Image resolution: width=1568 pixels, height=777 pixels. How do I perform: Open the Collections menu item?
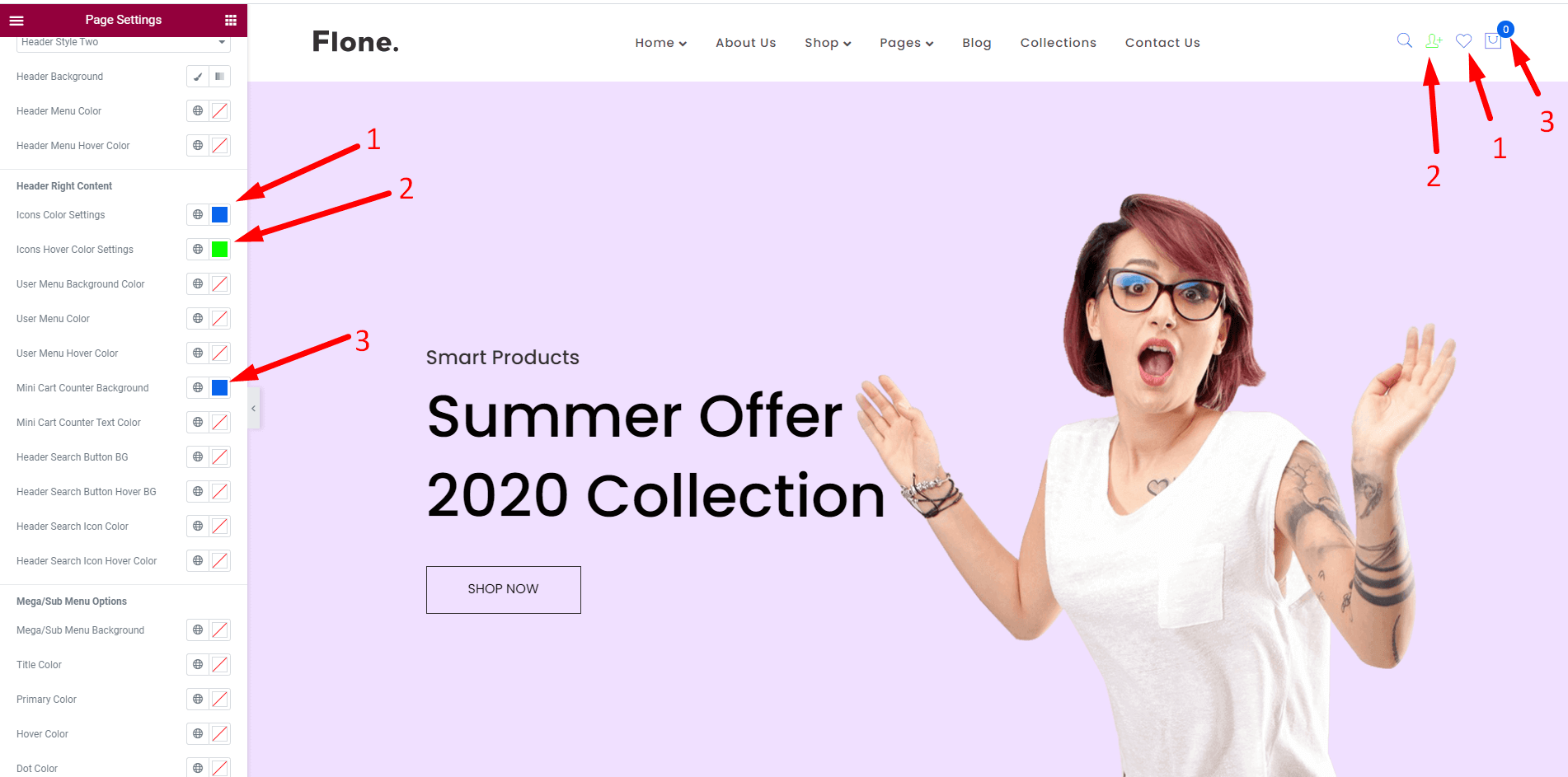1058,43
